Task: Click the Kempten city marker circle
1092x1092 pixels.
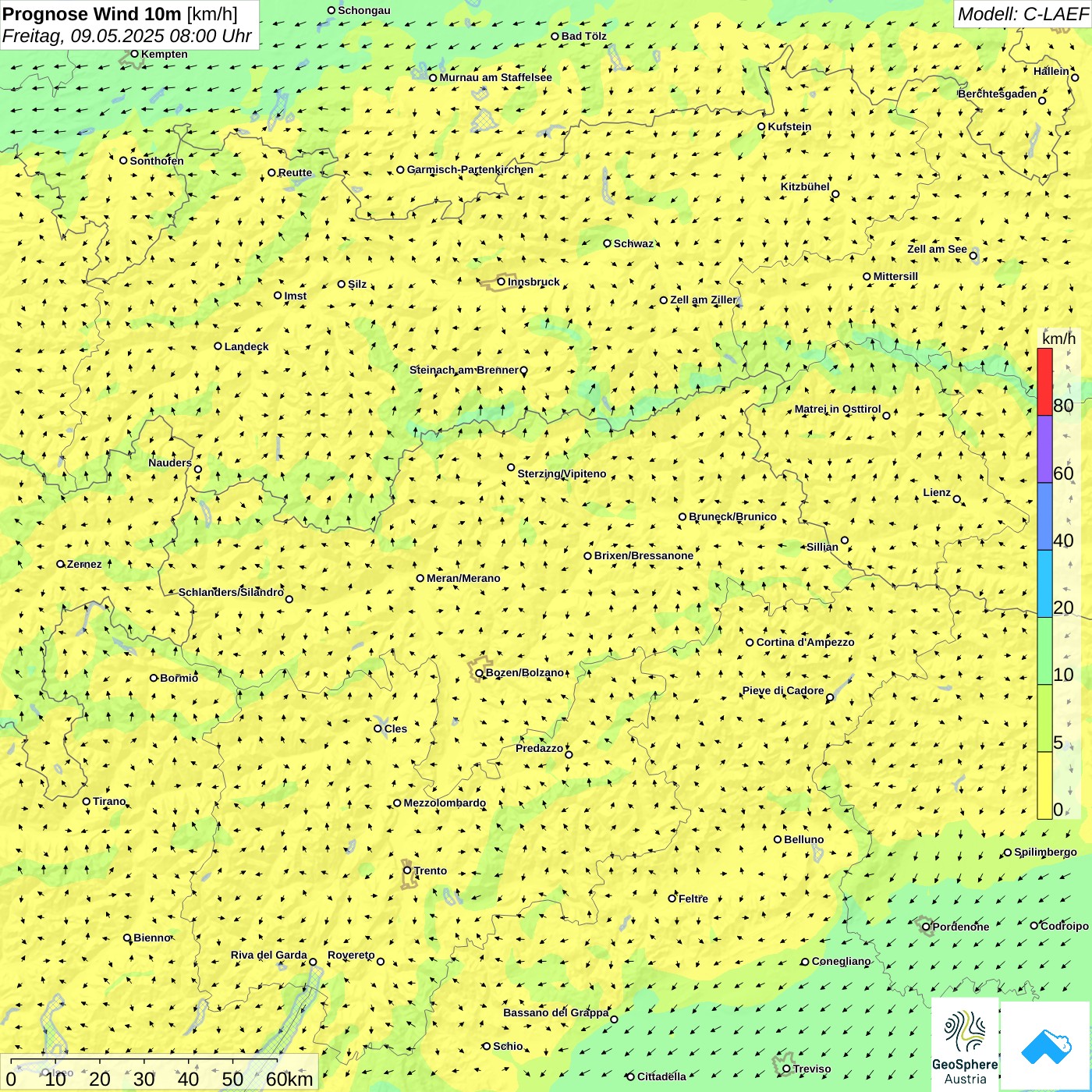Action: pyautogui.click(x=135, y=54)
